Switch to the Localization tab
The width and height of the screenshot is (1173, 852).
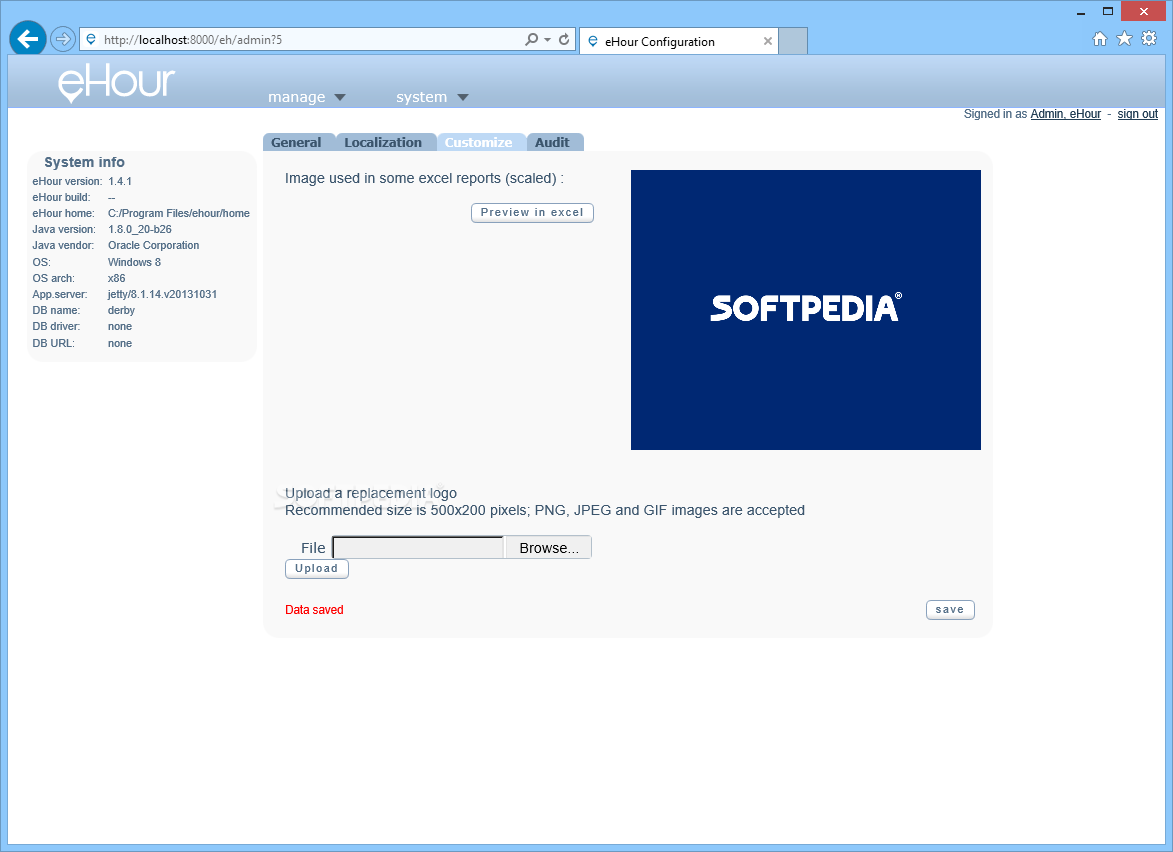(x=385, y=142)
